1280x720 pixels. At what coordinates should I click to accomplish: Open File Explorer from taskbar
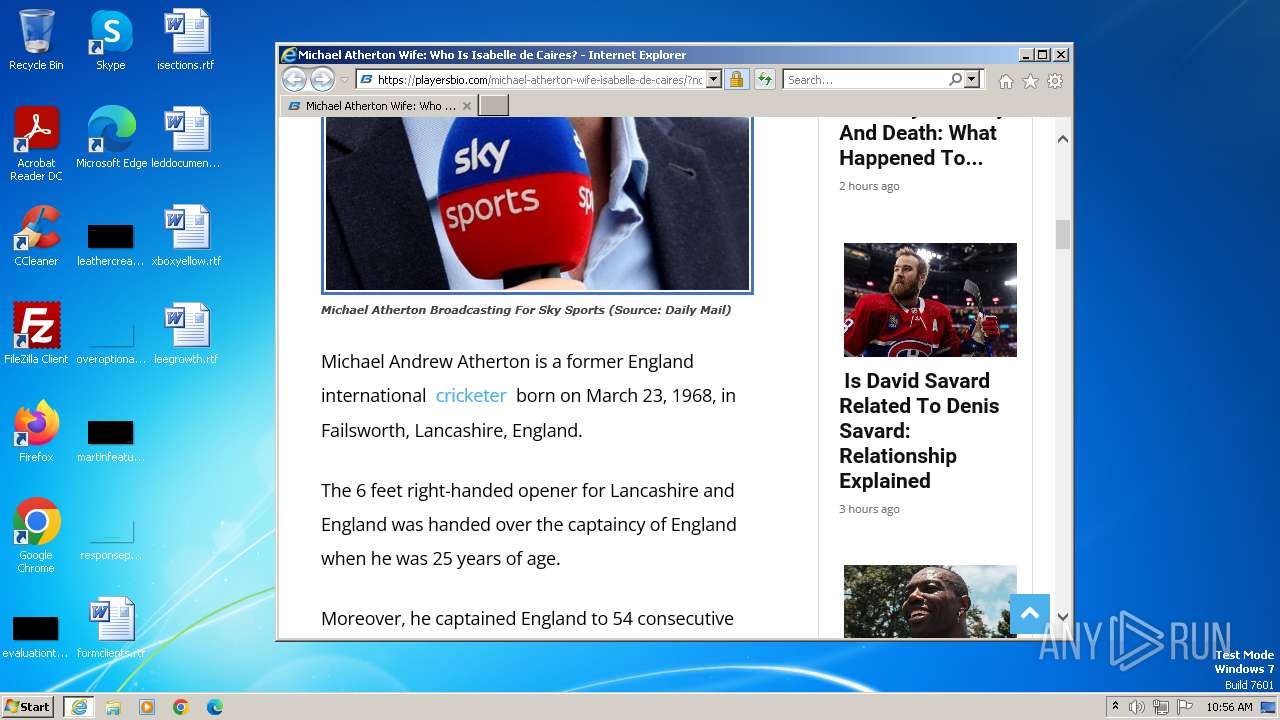point(113,707)
